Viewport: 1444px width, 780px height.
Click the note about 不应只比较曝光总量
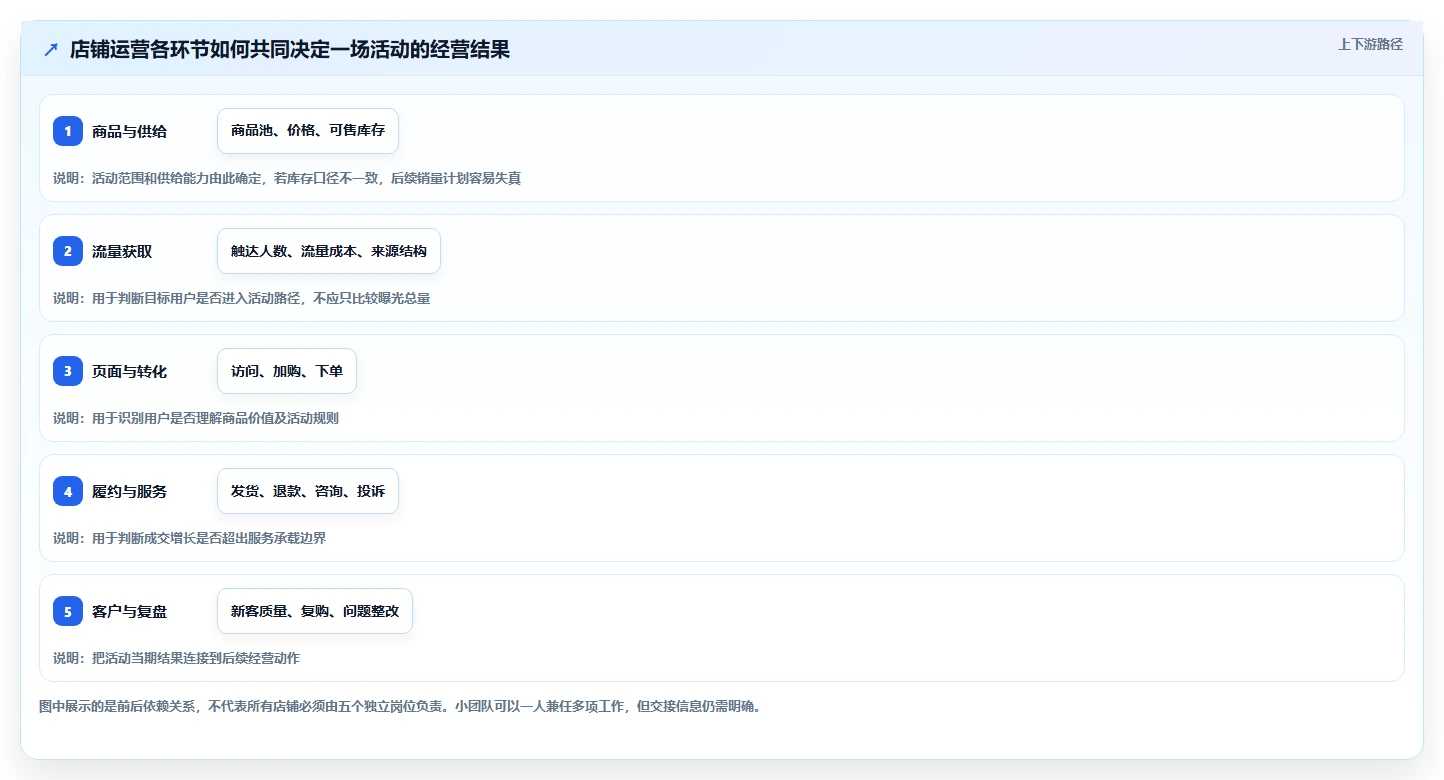[242, 298]
